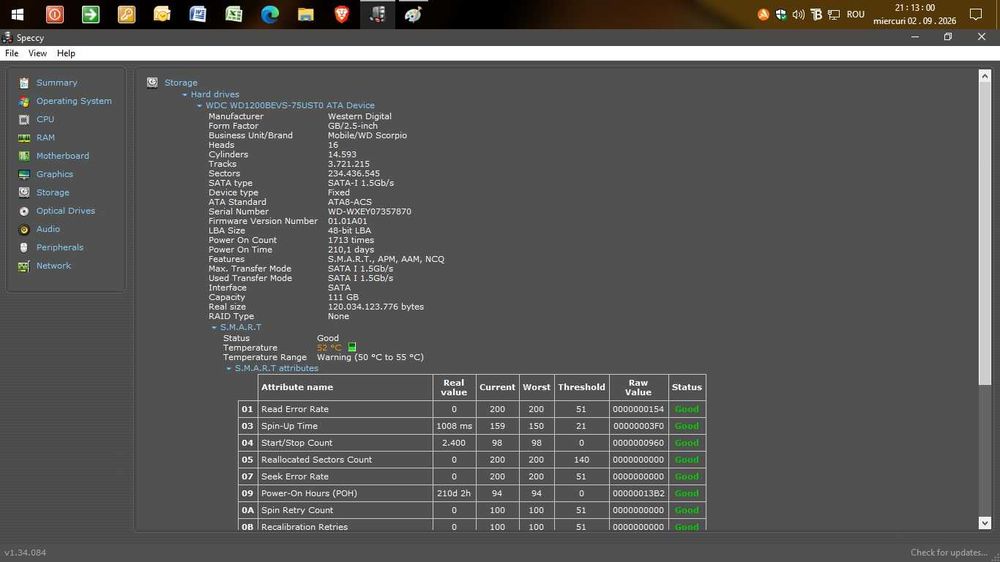Click the temperature value 52 °C
The height and width of the screenshot is (562, 1000).
click(x=329, y=348)
